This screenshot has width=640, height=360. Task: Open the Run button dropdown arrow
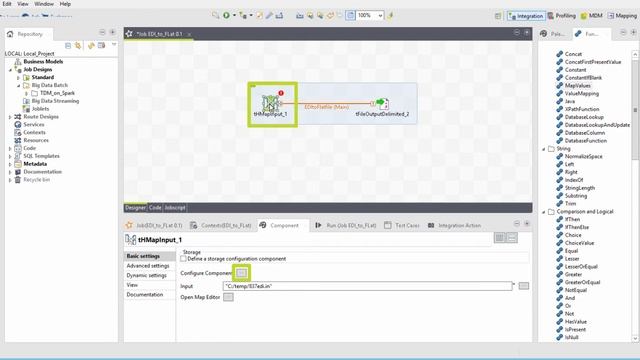(x=234, y=16)
